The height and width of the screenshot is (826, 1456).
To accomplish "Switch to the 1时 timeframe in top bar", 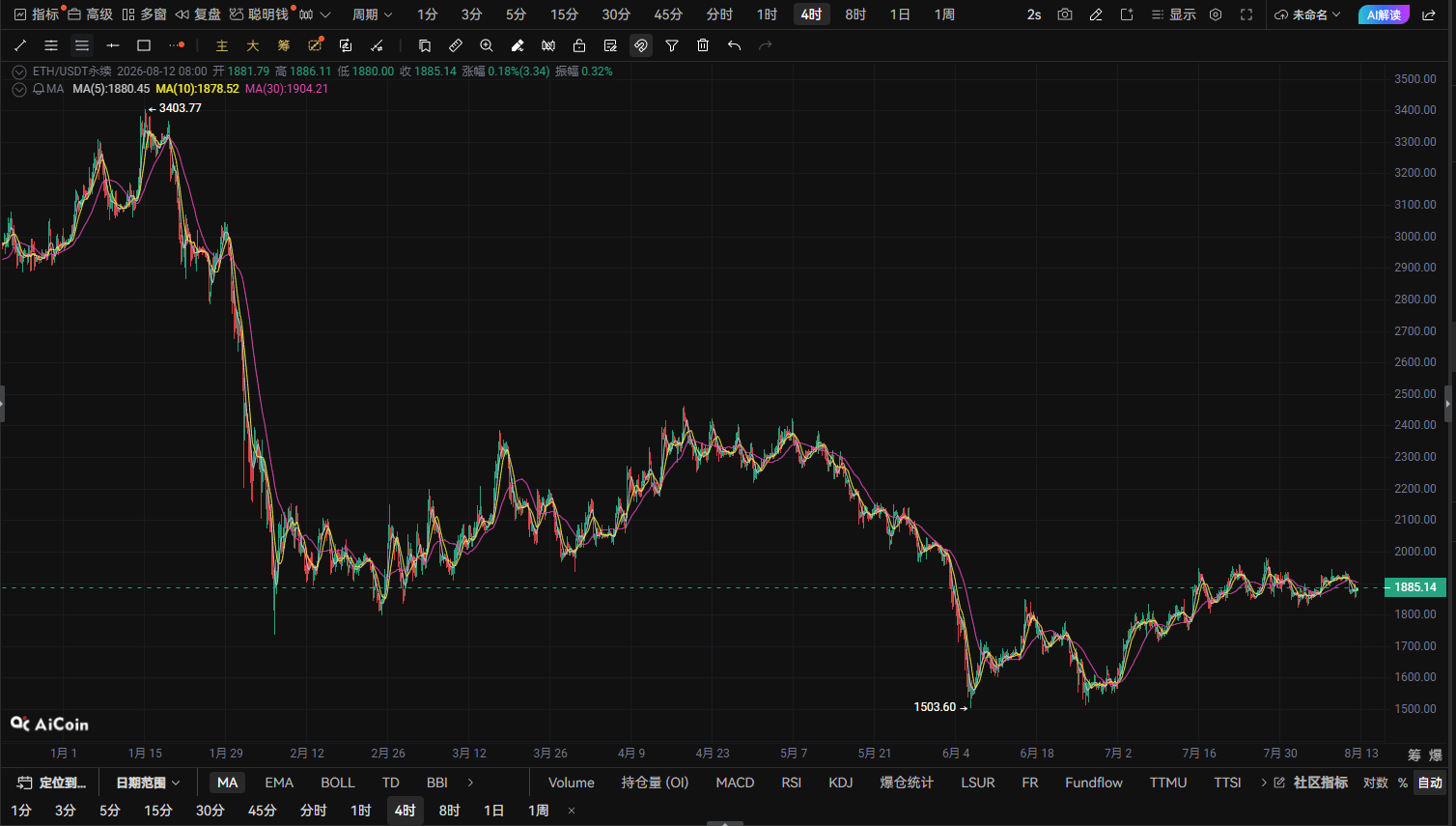I will coord(767,14).
